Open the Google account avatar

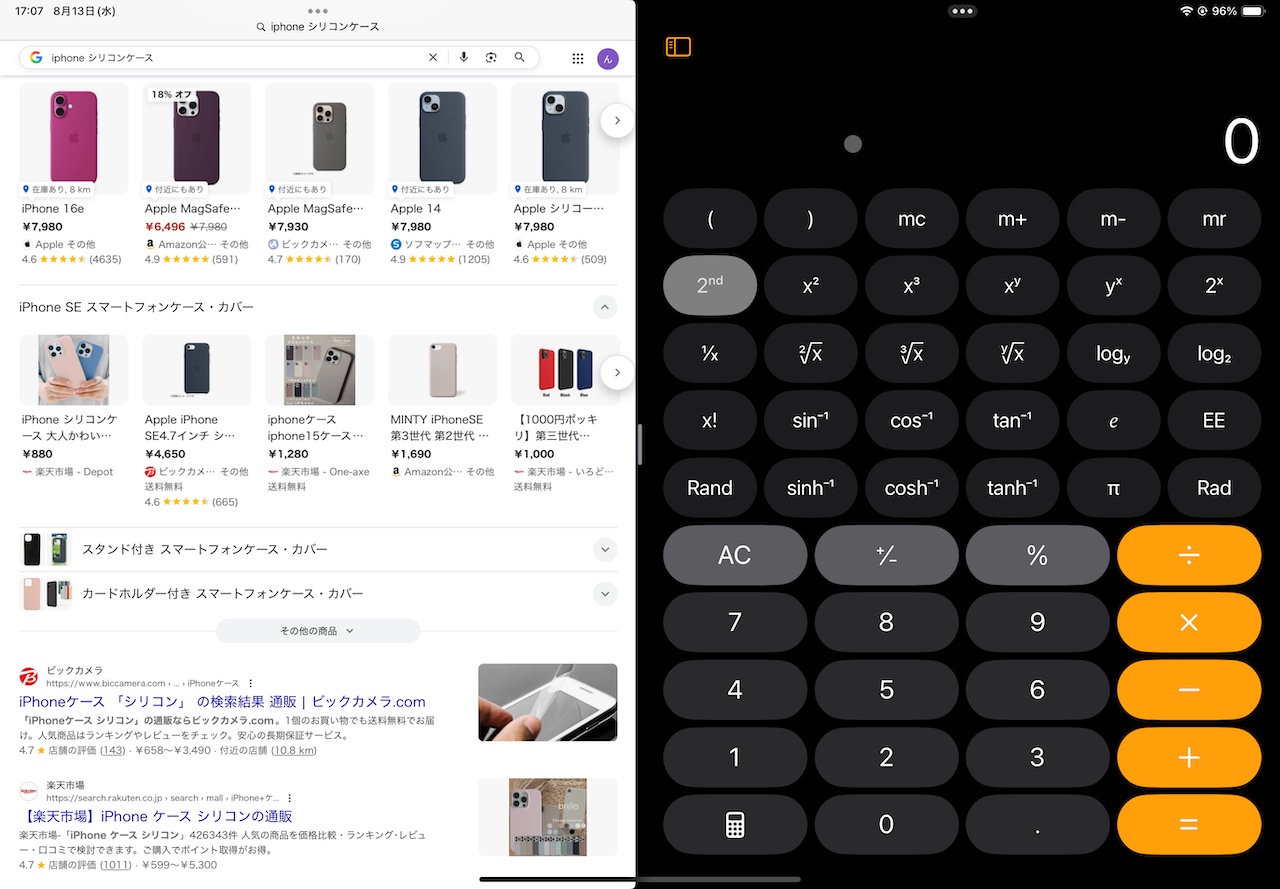click(608, 59)
